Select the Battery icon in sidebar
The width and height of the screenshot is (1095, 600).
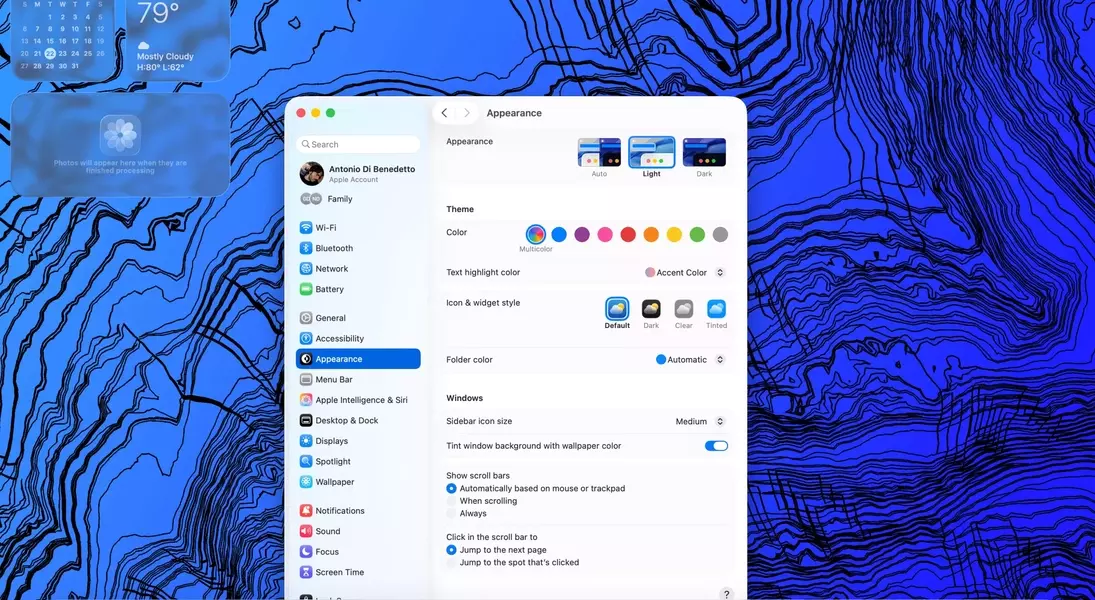(x=306, y=289)
